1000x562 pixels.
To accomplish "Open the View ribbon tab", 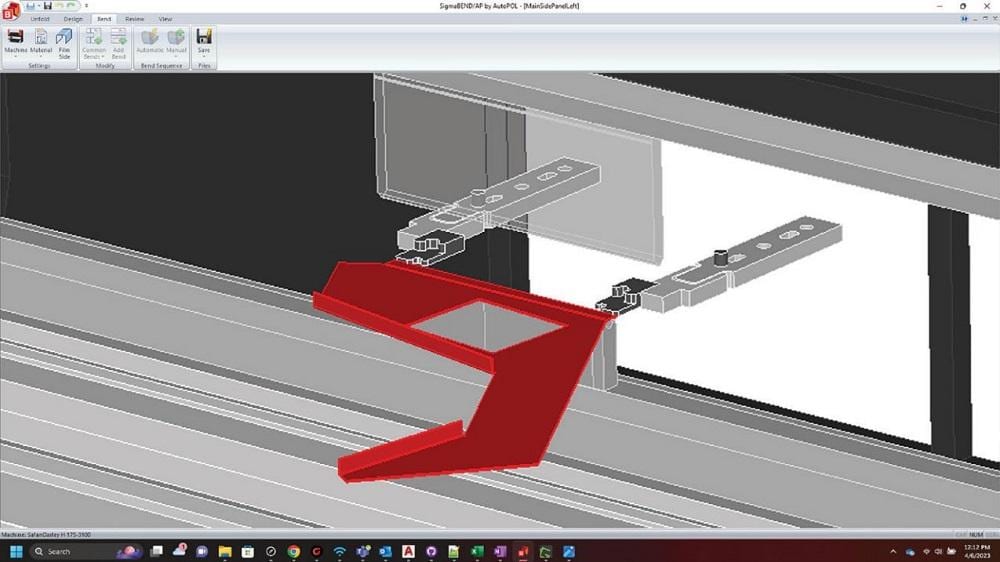I will point(165,19).
